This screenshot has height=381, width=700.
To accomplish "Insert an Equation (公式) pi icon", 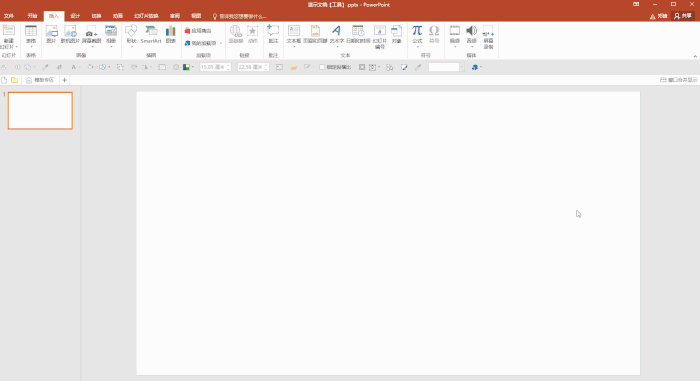I will 417,31.
